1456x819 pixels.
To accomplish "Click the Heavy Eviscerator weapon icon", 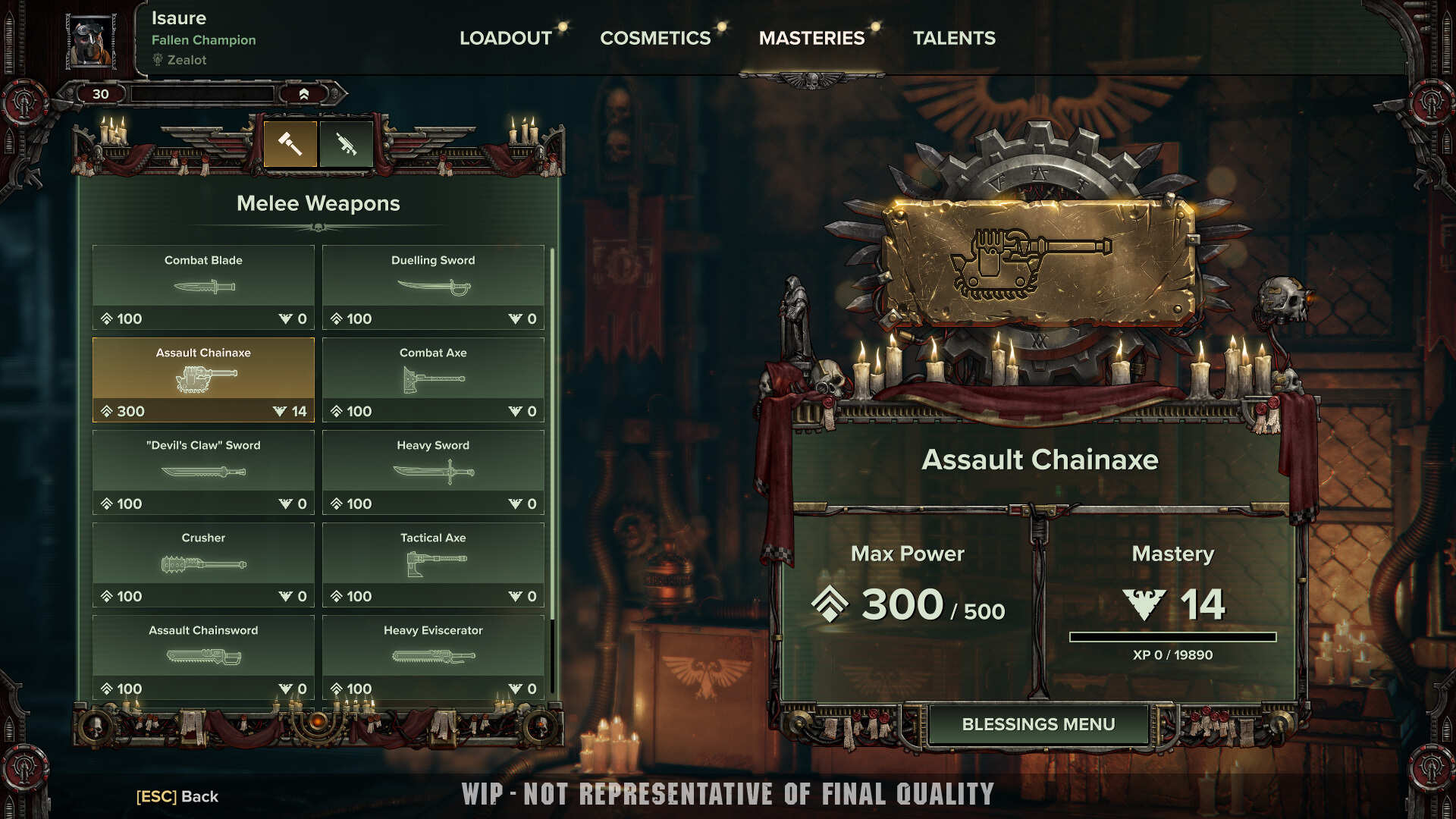I will coord(433,657).
